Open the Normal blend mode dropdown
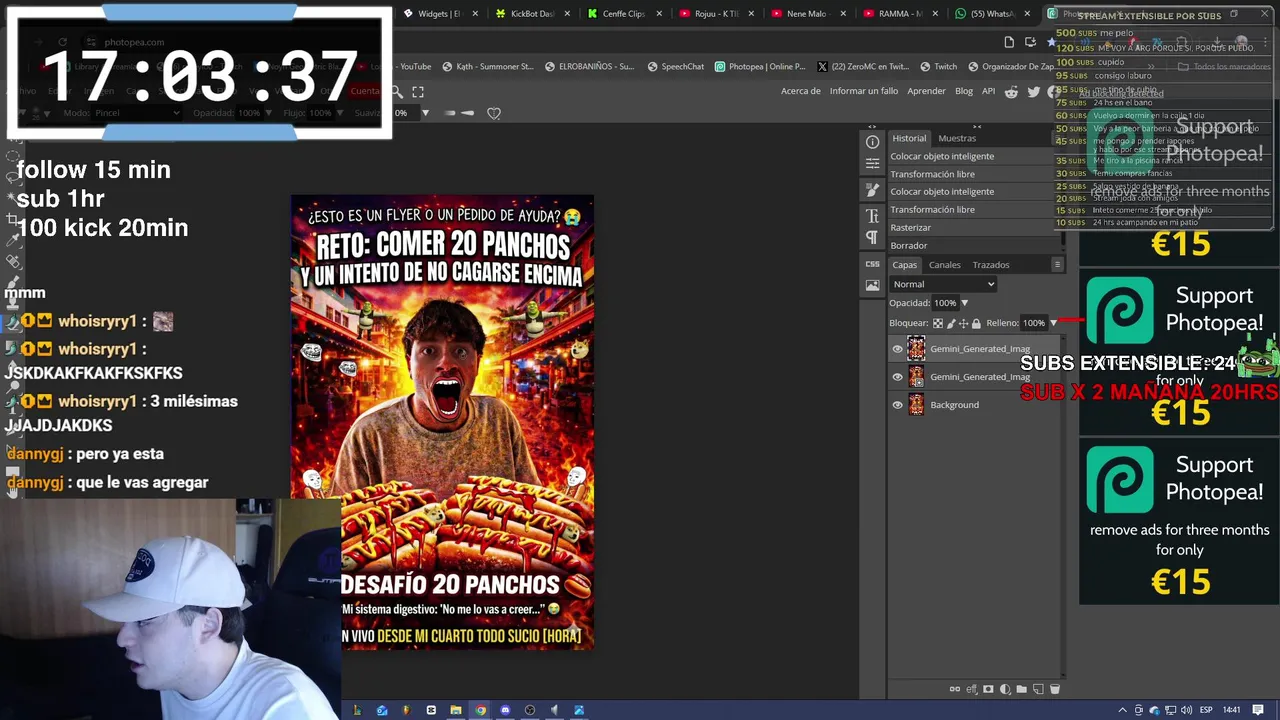 (943, 284)
